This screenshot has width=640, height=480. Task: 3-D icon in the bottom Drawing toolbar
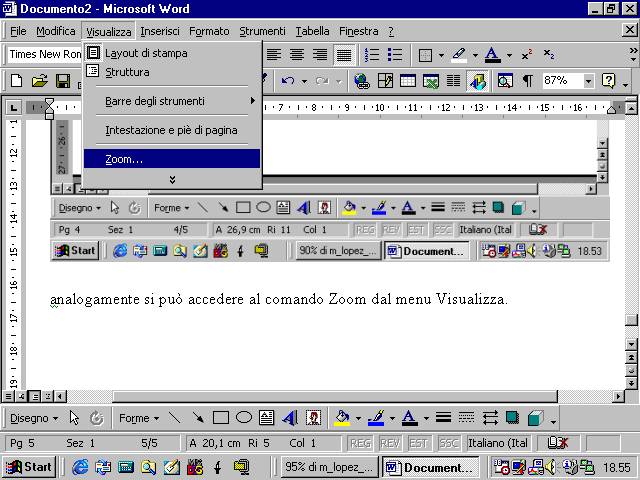(x=536, y=418)
